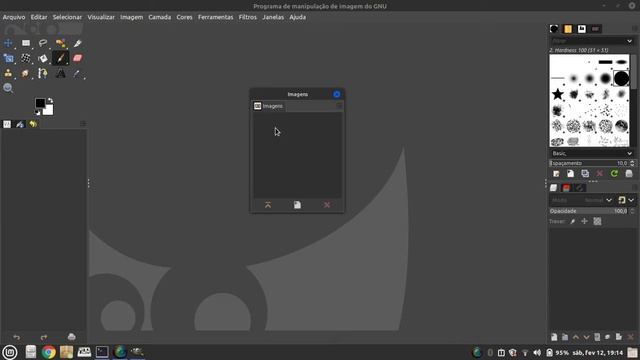Open the Selecionar menu
The height and width of the screenshot is (360, 640).
(67, 17)
